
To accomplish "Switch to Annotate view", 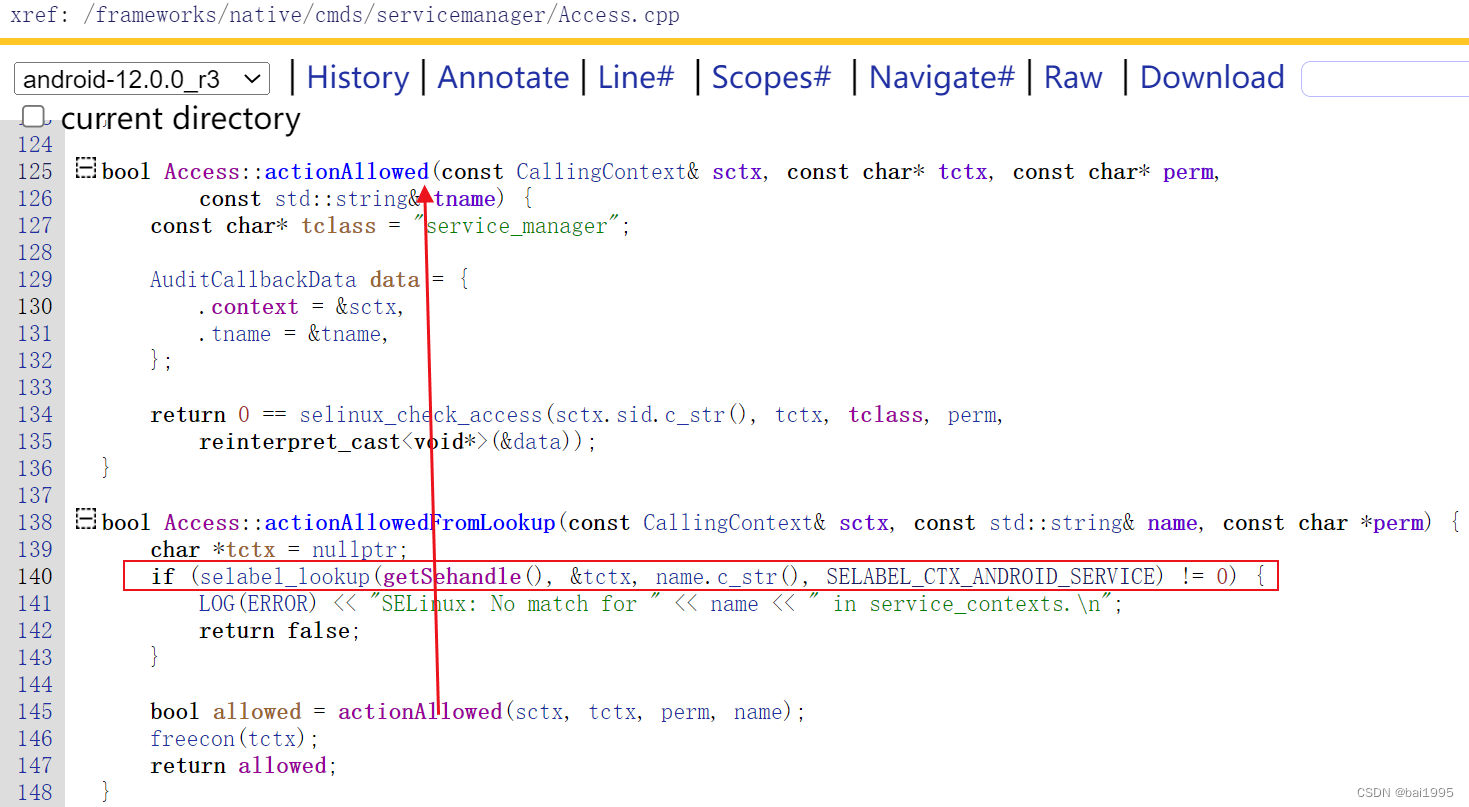I will (503, 77).
